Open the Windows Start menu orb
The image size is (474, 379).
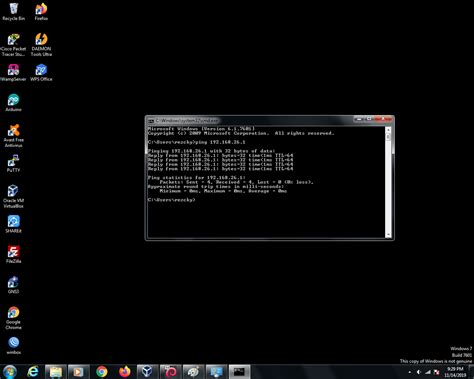[10, 371]
